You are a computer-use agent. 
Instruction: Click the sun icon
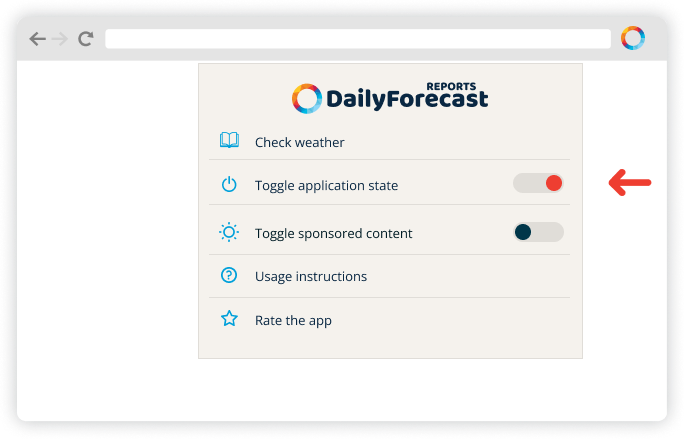tap(229, 232)
